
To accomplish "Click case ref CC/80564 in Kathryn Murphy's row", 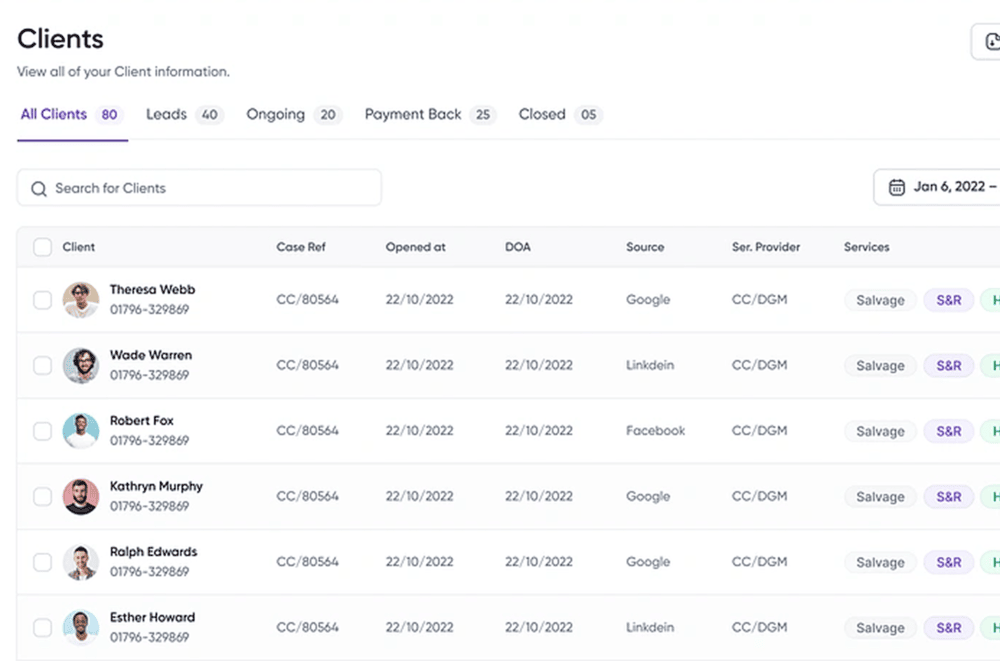I will pos(307,496).
